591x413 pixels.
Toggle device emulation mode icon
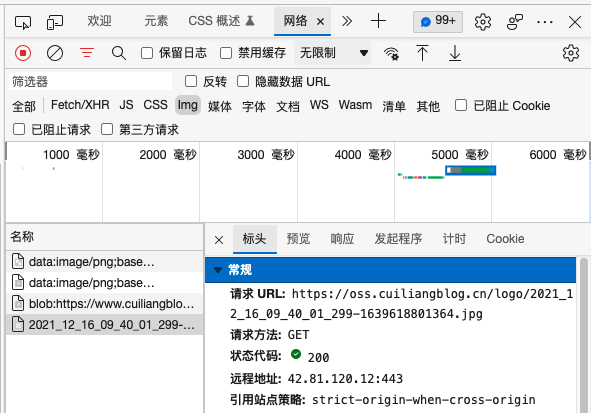[x=55, y=22]
